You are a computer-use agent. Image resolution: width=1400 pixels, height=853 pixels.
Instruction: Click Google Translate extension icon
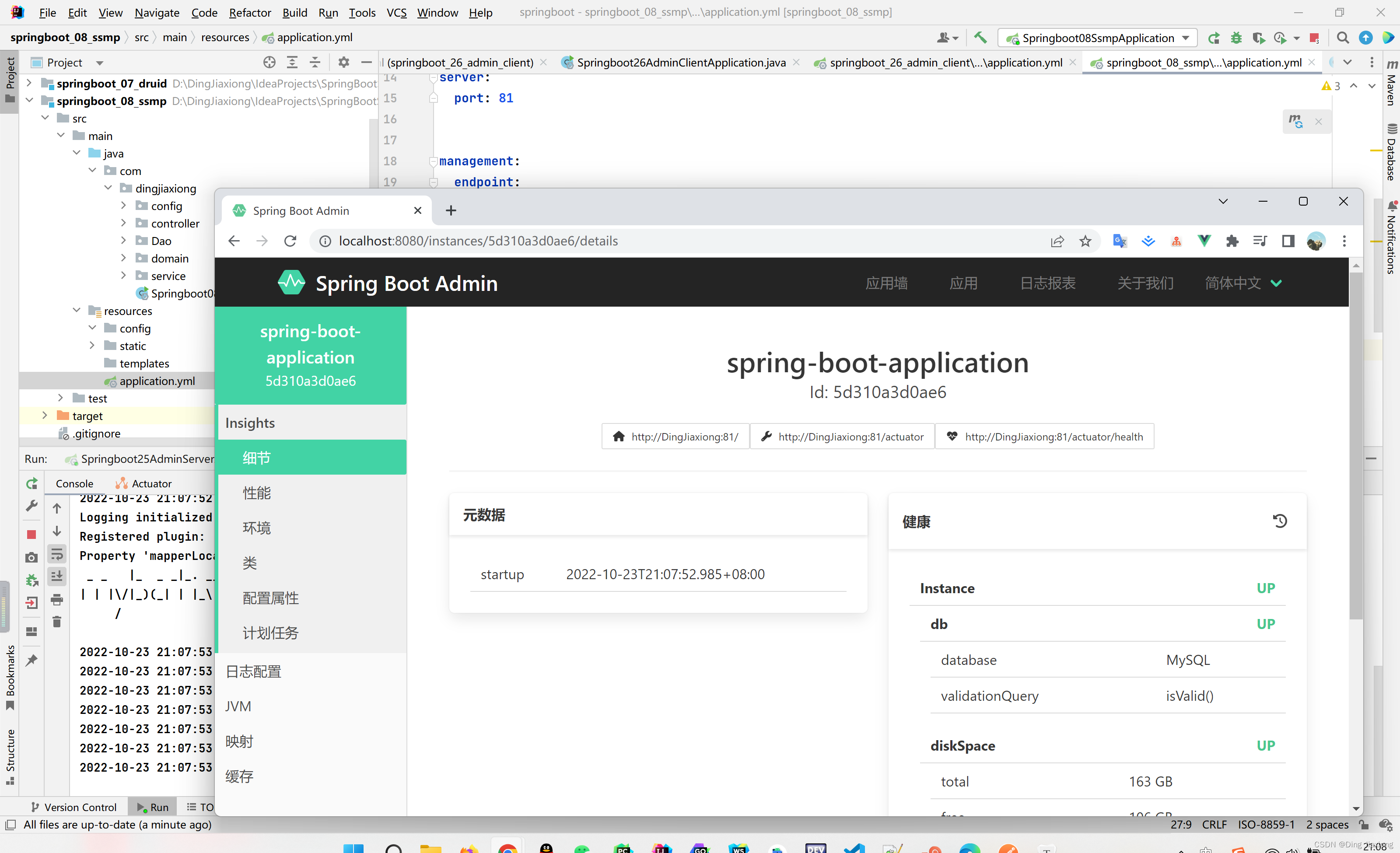(x=1120, y=241)
